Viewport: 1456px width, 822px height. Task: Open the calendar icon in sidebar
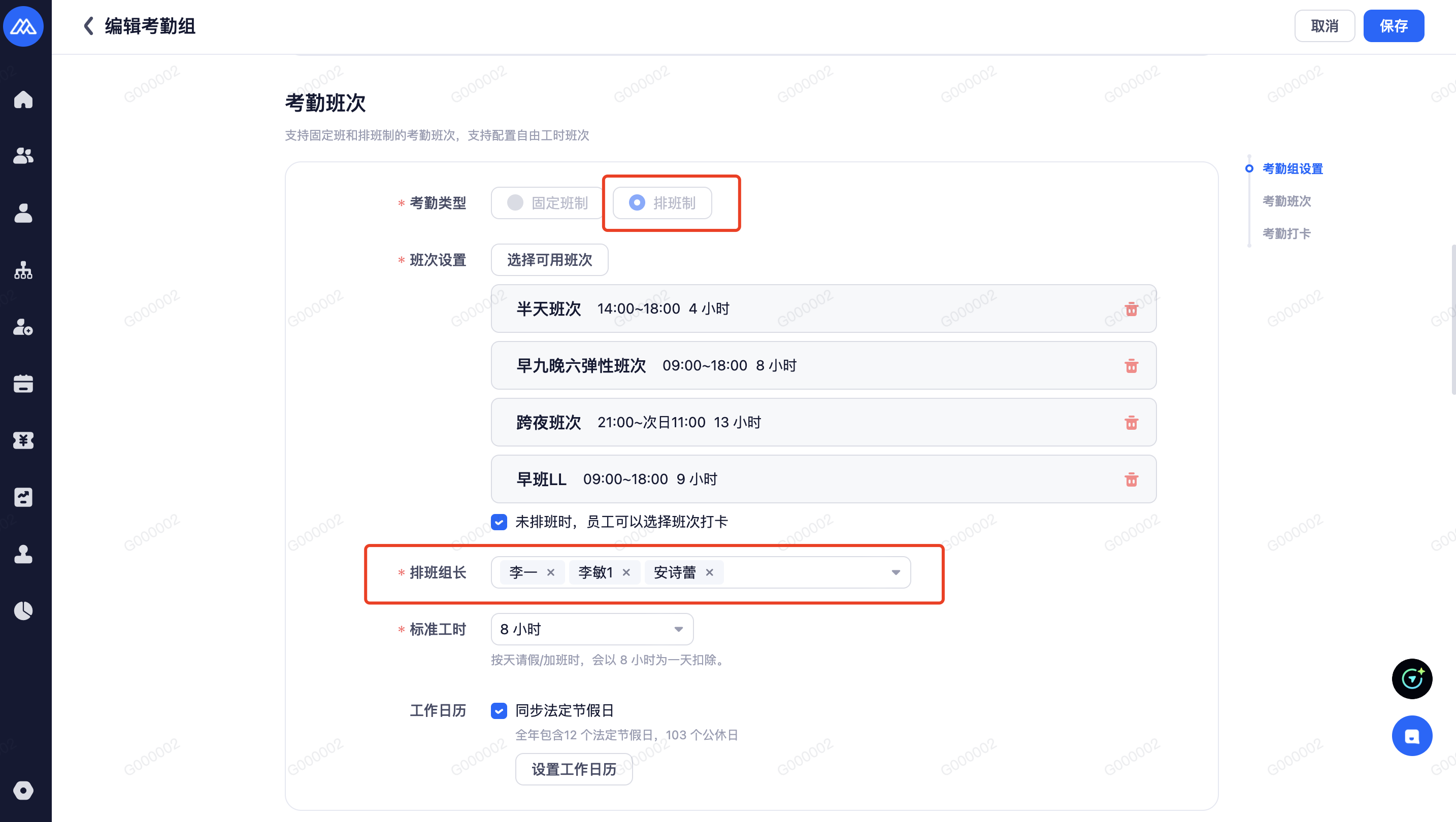(23, 384)
